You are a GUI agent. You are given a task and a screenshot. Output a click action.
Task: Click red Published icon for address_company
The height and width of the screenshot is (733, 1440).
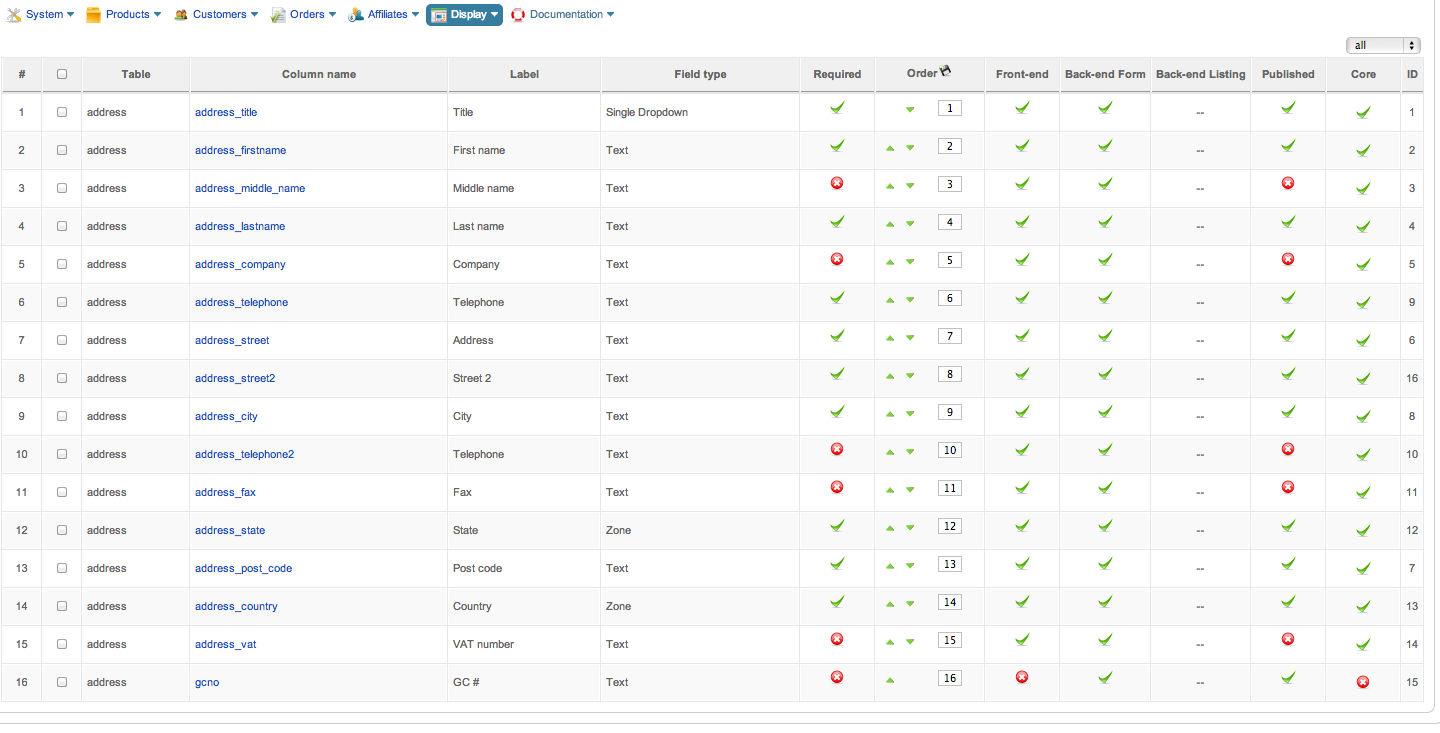(x=1288, y=259)
